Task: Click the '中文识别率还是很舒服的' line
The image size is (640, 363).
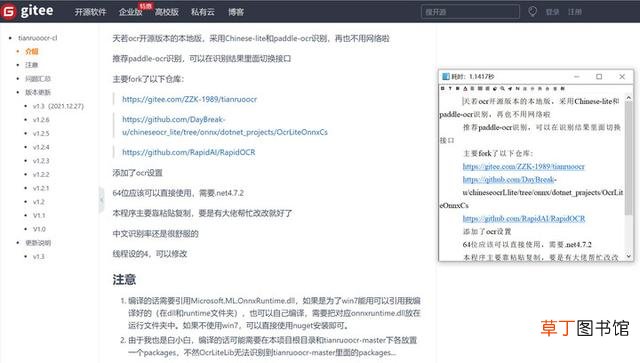Action: (156, 234)
